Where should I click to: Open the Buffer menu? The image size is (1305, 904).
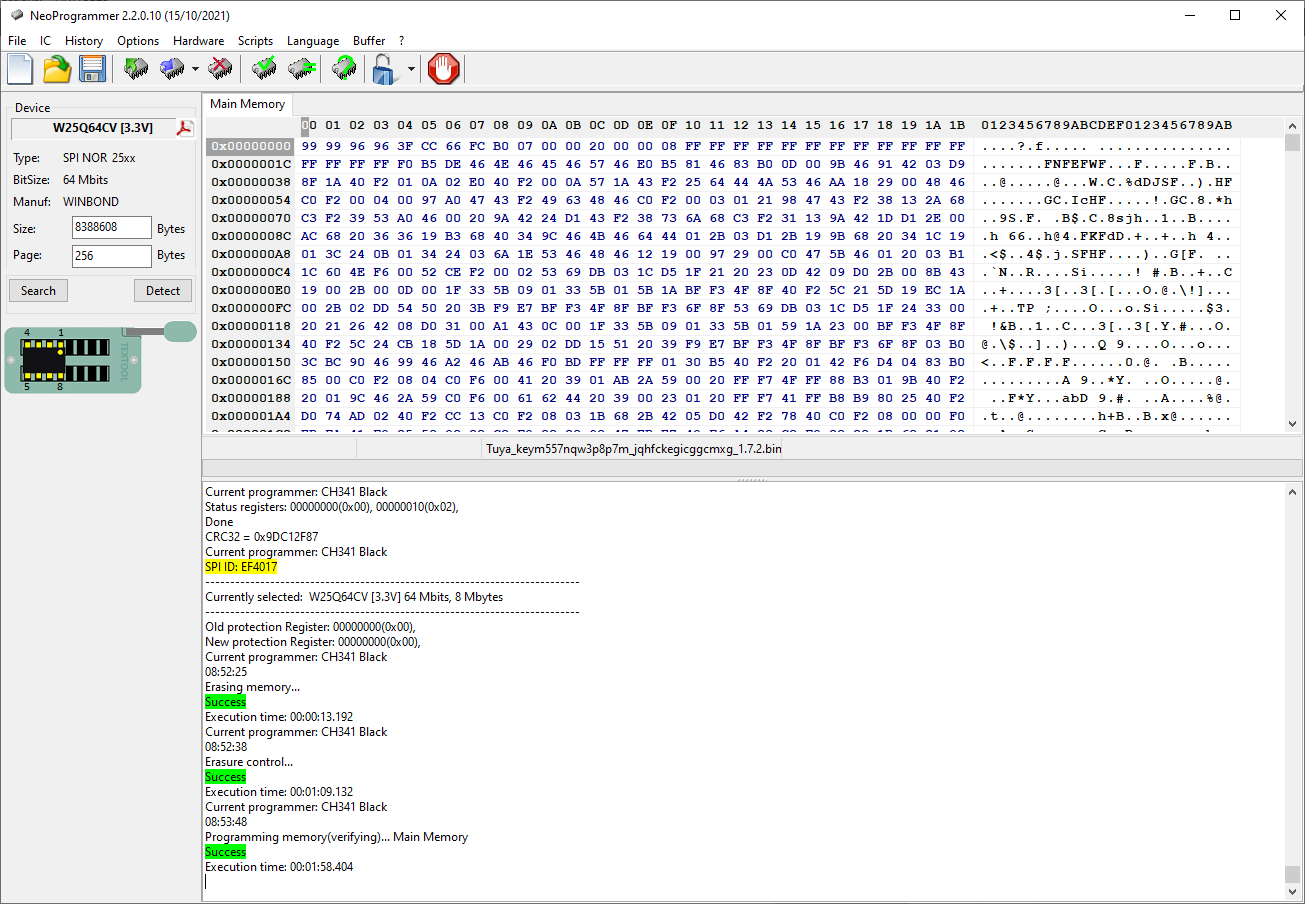369,41
